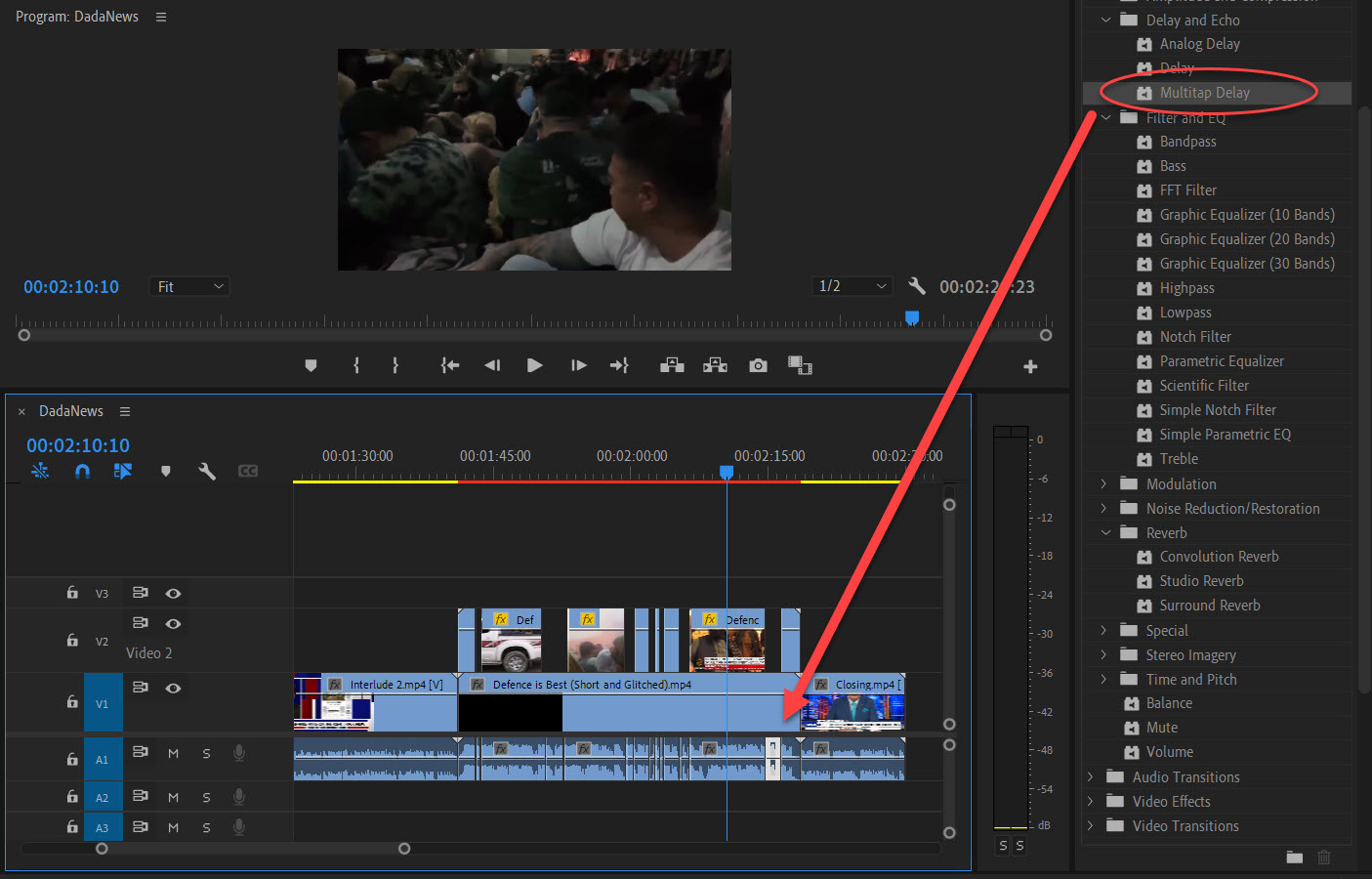Mute audio track A2
Screen dimensions: 1372x879
point(173,797)
